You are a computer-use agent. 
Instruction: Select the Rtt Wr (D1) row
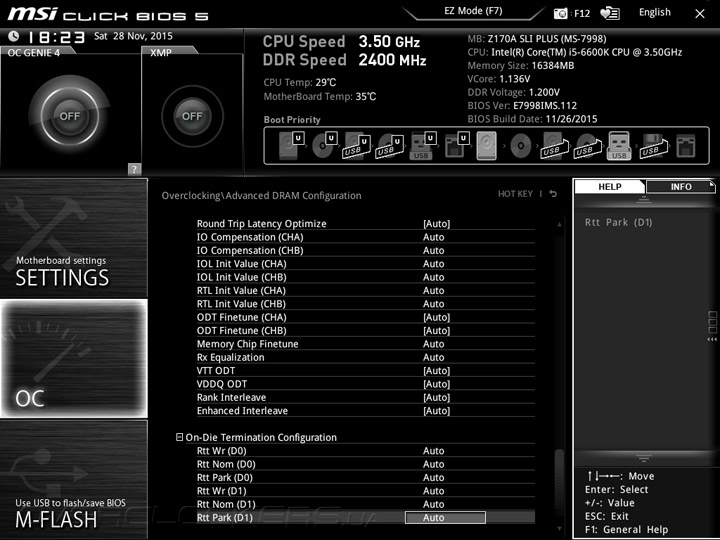click(366, 490)
